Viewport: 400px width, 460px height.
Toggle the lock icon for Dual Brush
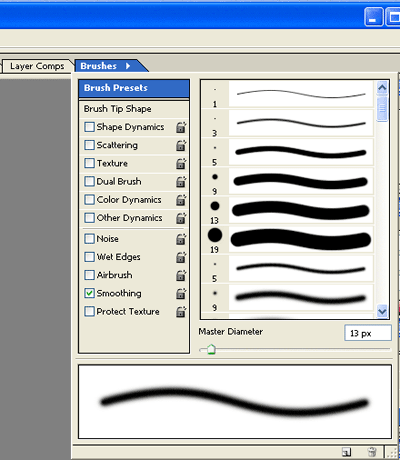tap(181, 182)
